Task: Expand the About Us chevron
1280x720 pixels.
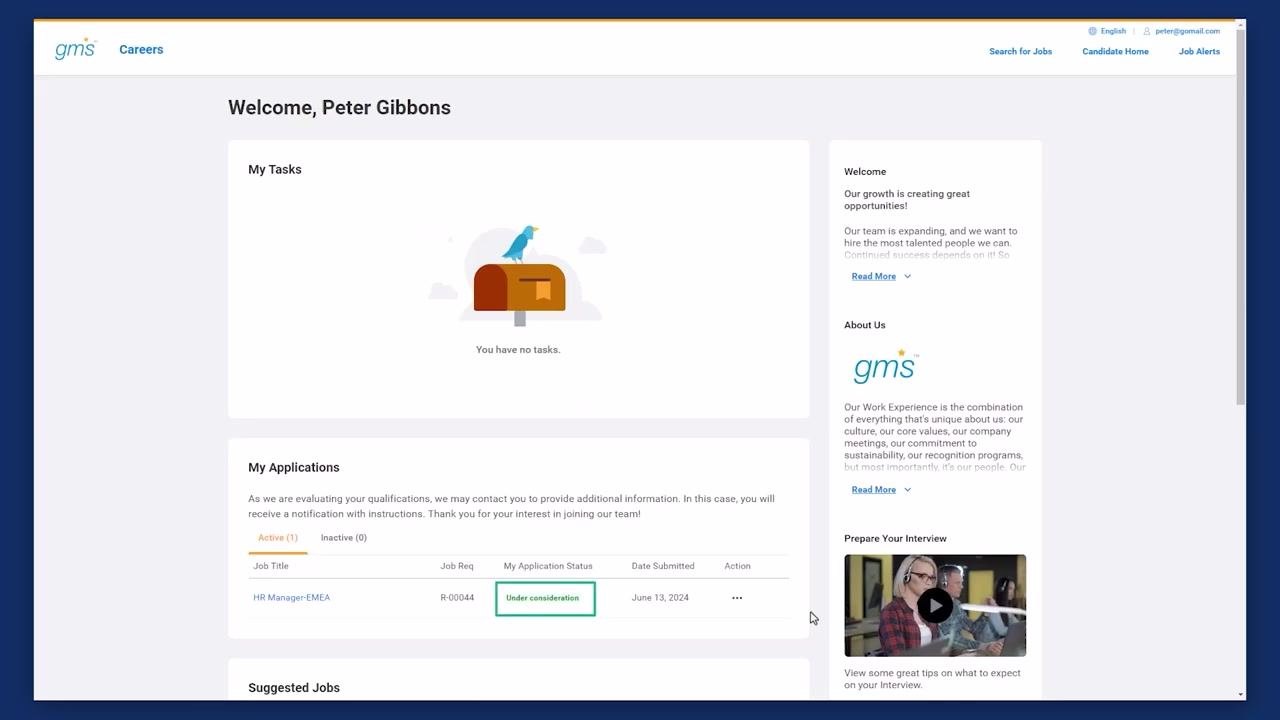Action: click(907, 489)
